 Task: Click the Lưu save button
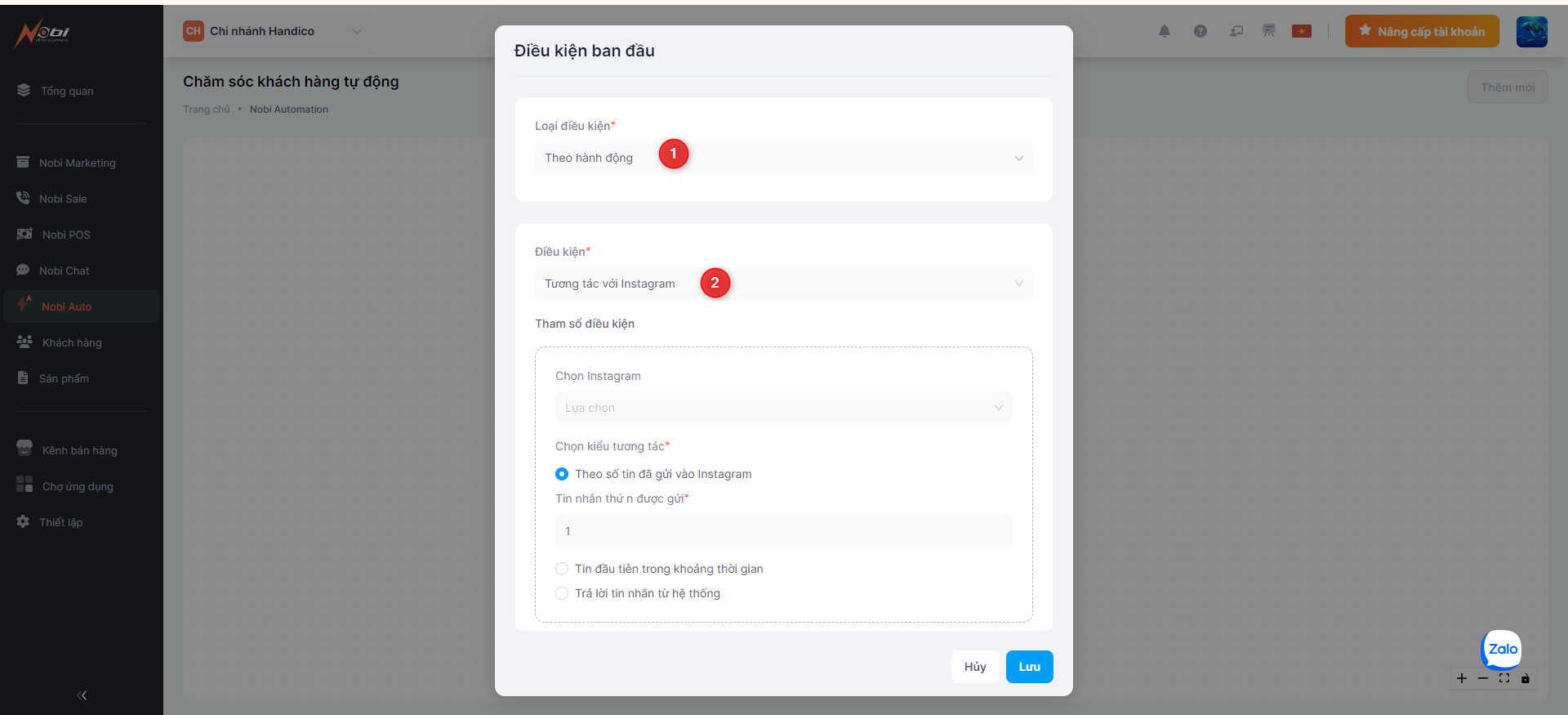(1029, 667)
